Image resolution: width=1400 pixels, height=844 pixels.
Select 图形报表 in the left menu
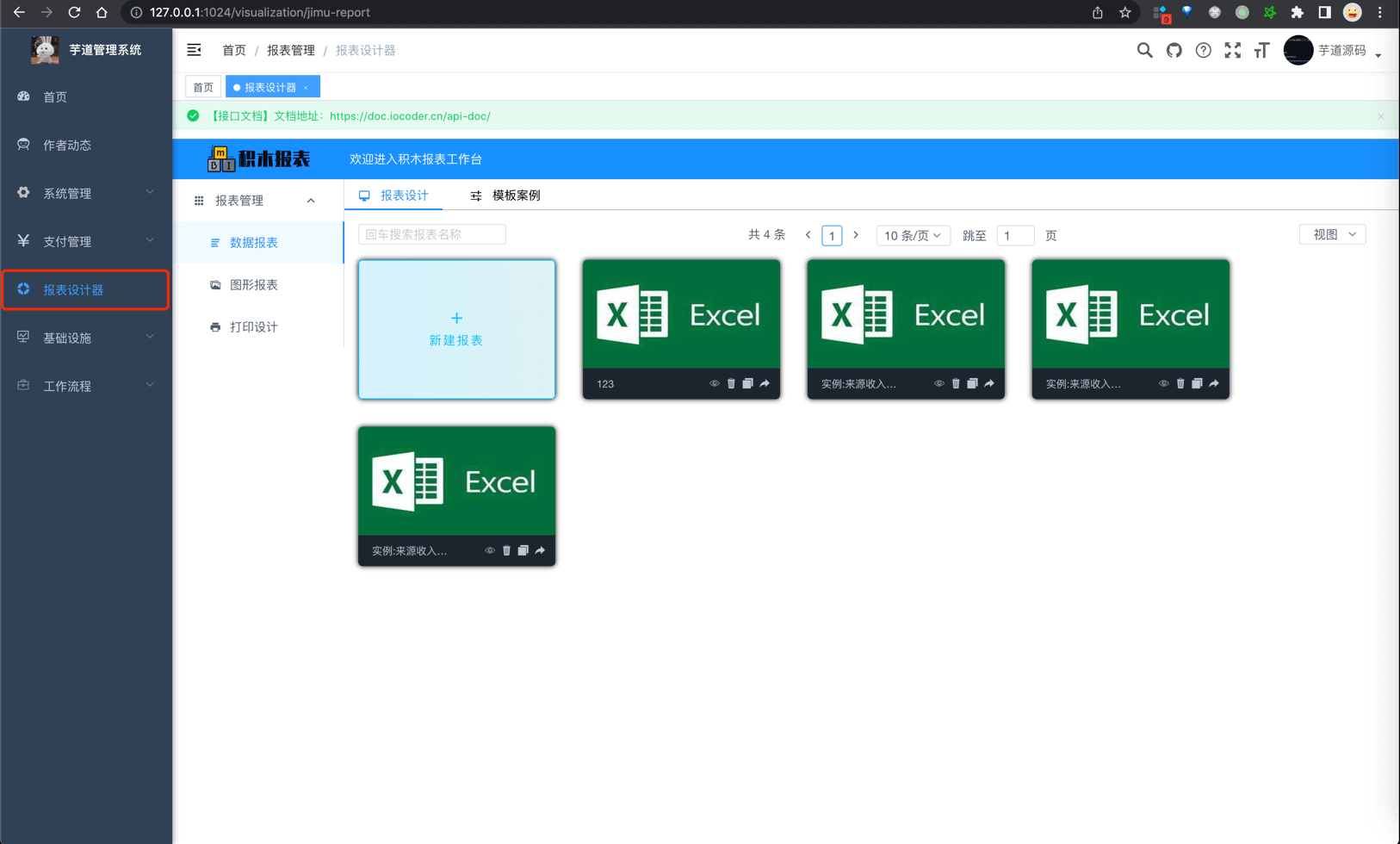click(x=253, y=285)
